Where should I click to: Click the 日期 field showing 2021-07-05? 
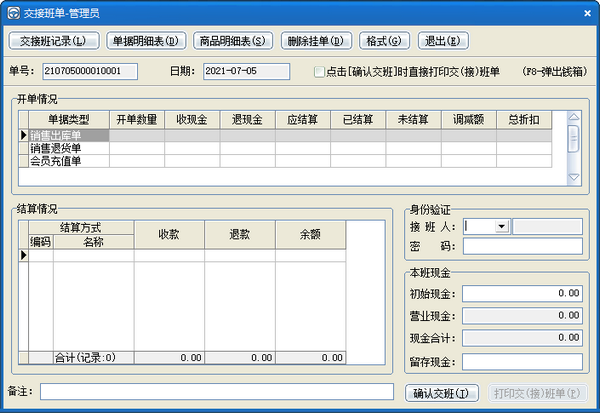point(245,72)
